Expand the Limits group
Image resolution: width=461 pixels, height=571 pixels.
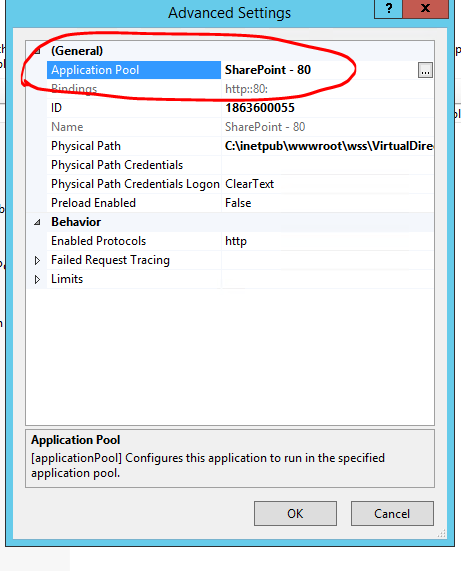coord(37,279)
